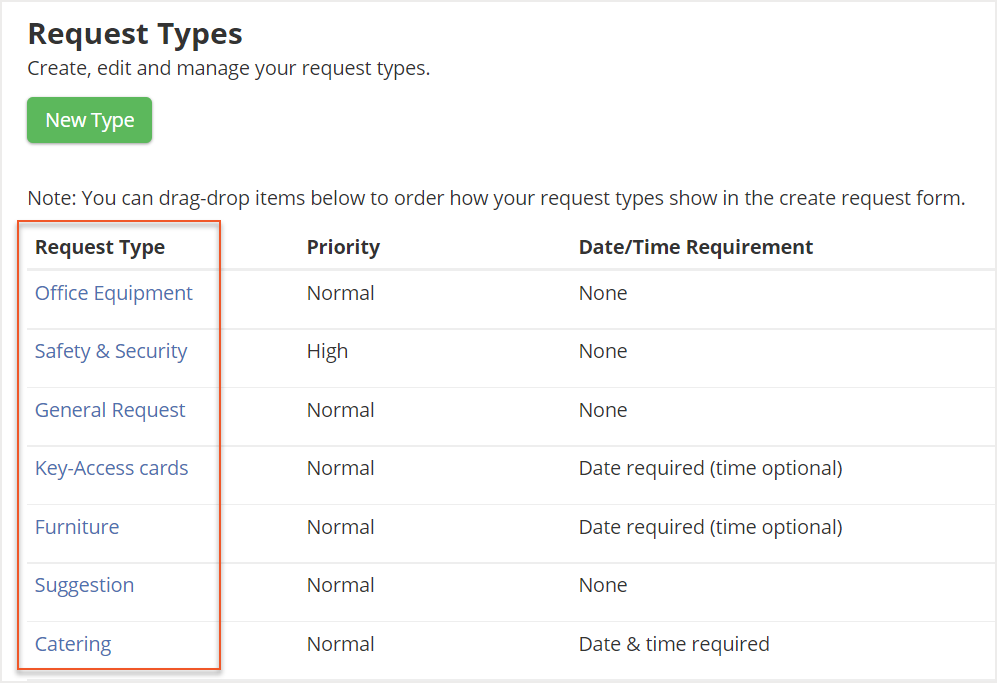
Task: Open the Key-Access cards request type
Action: pos(111,468)
